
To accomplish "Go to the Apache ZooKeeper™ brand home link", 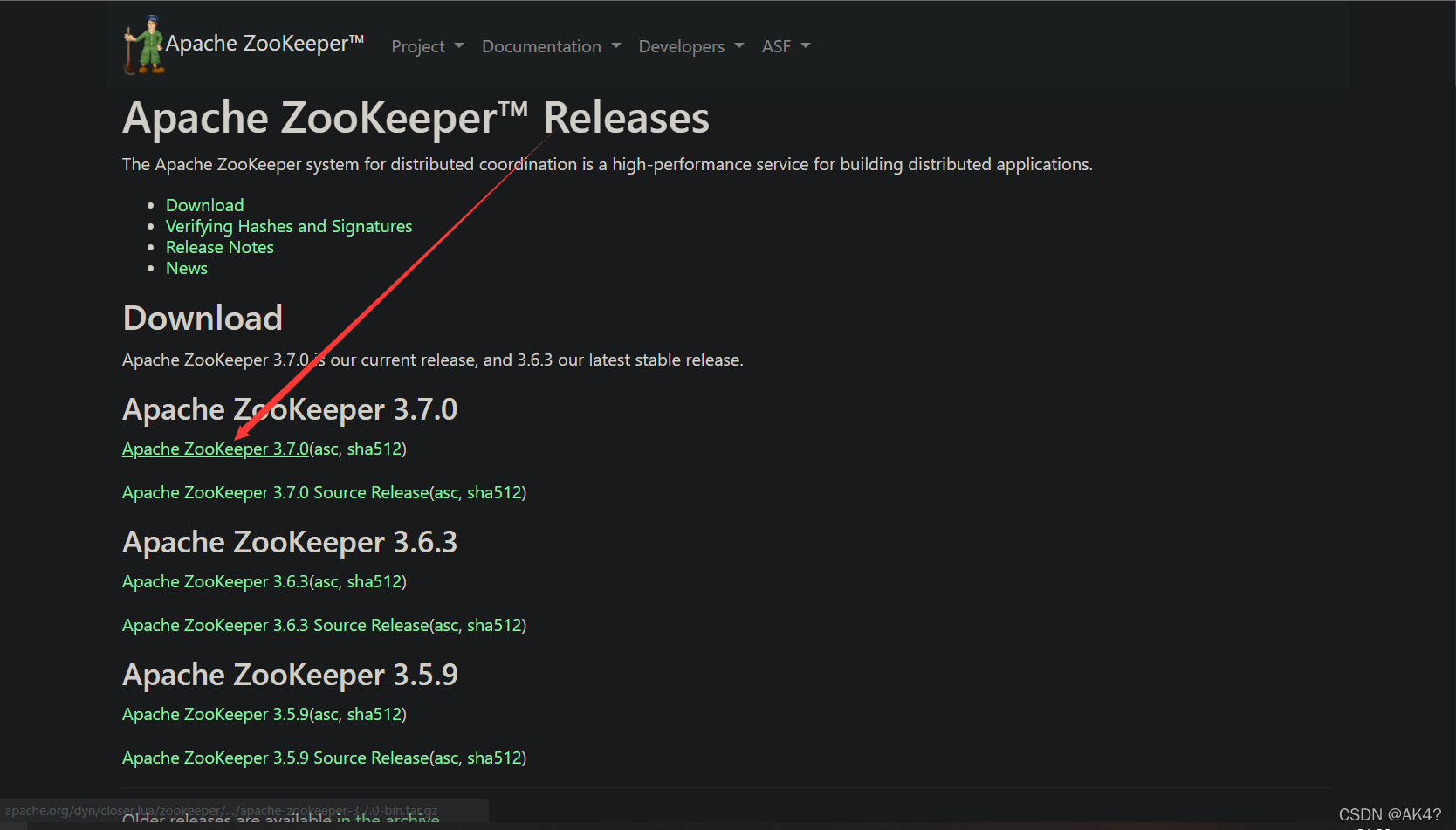I will pyautogui.click(x=264, y=44).
